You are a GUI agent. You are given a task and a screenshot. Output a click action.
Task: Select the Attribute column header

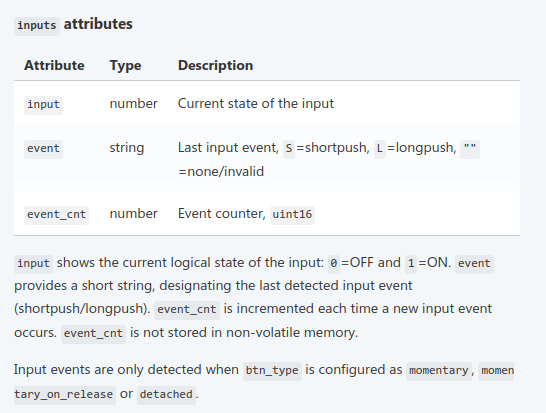pos(54,65)
